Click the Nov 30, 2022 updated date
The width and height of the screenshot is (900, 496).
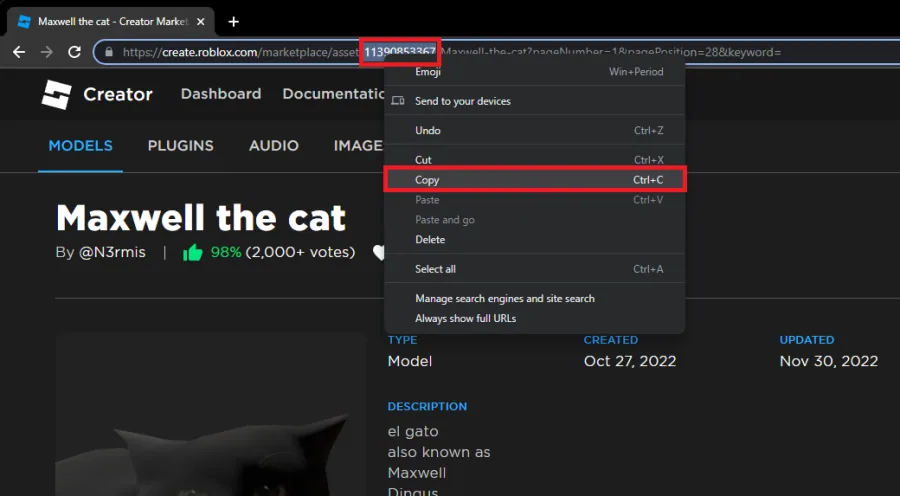[828, 361]
